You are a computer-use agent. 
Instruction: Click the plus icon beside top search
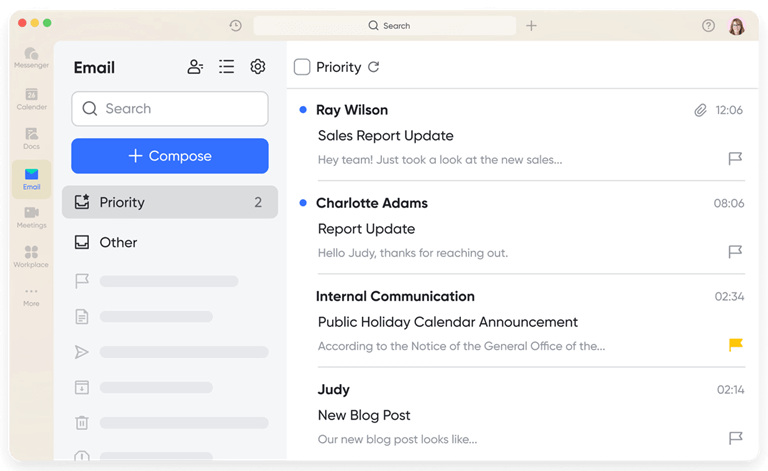pyautogui.click(x=531, y=25)
